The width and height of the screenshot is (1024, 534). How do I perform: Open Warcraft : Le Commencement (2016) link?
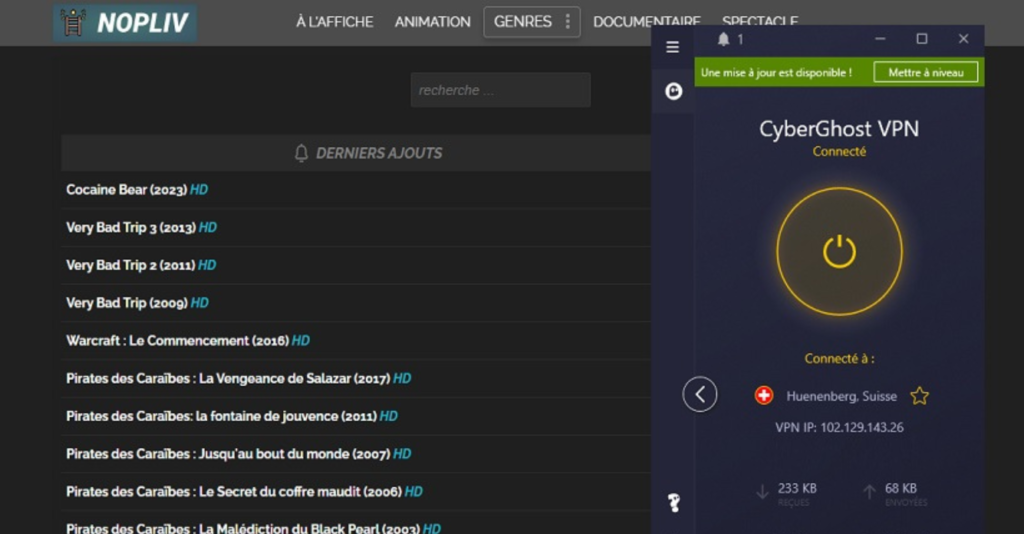[177, 341]
